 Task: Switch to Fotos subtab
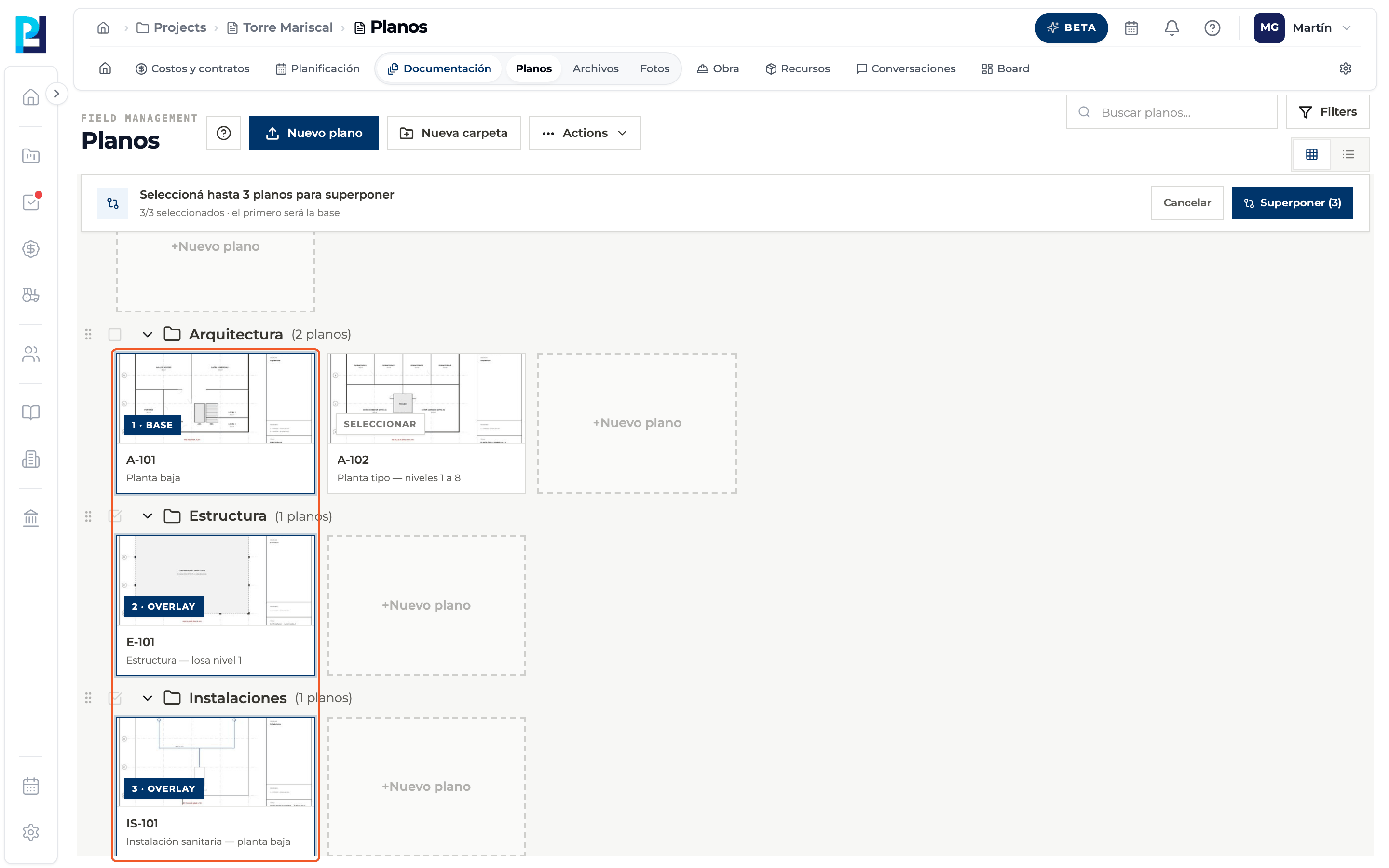[654, 68]
